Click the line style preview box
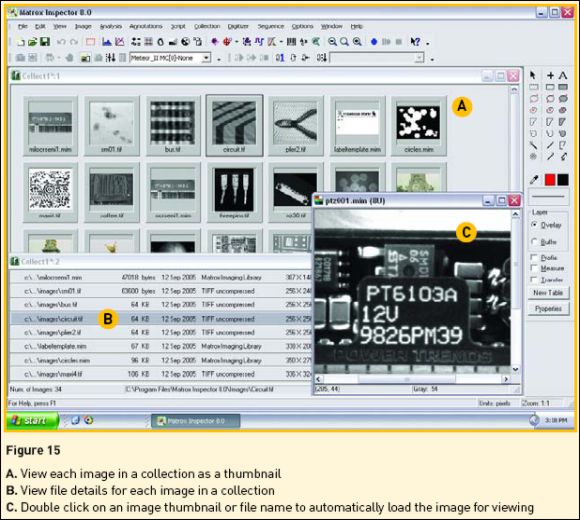The image size is (580, 520). (548, 196)
